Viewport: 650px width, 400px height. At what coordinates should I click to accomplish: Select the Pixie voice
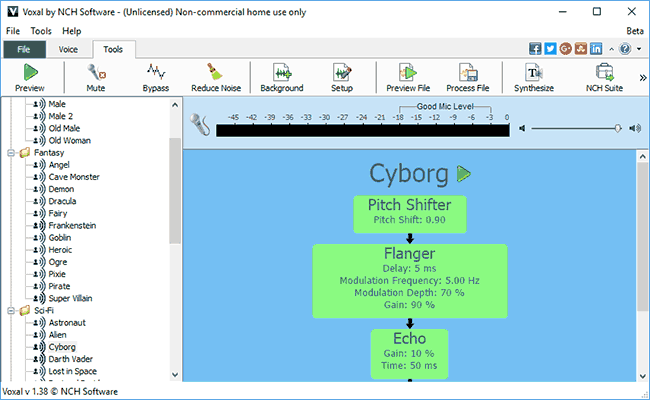point(57,274)
